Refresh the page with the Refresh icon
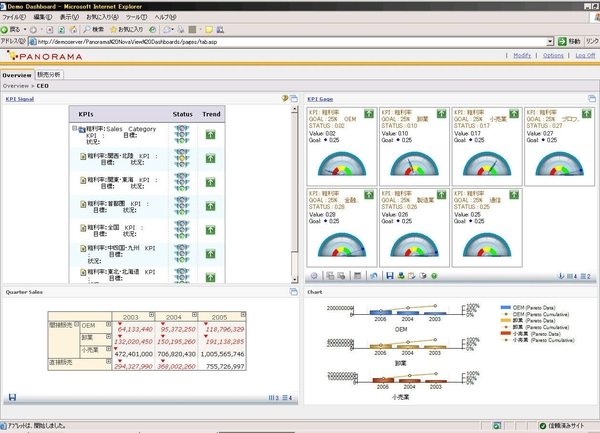This screenshot has height=433, width=600. click(x=61, y=29)
